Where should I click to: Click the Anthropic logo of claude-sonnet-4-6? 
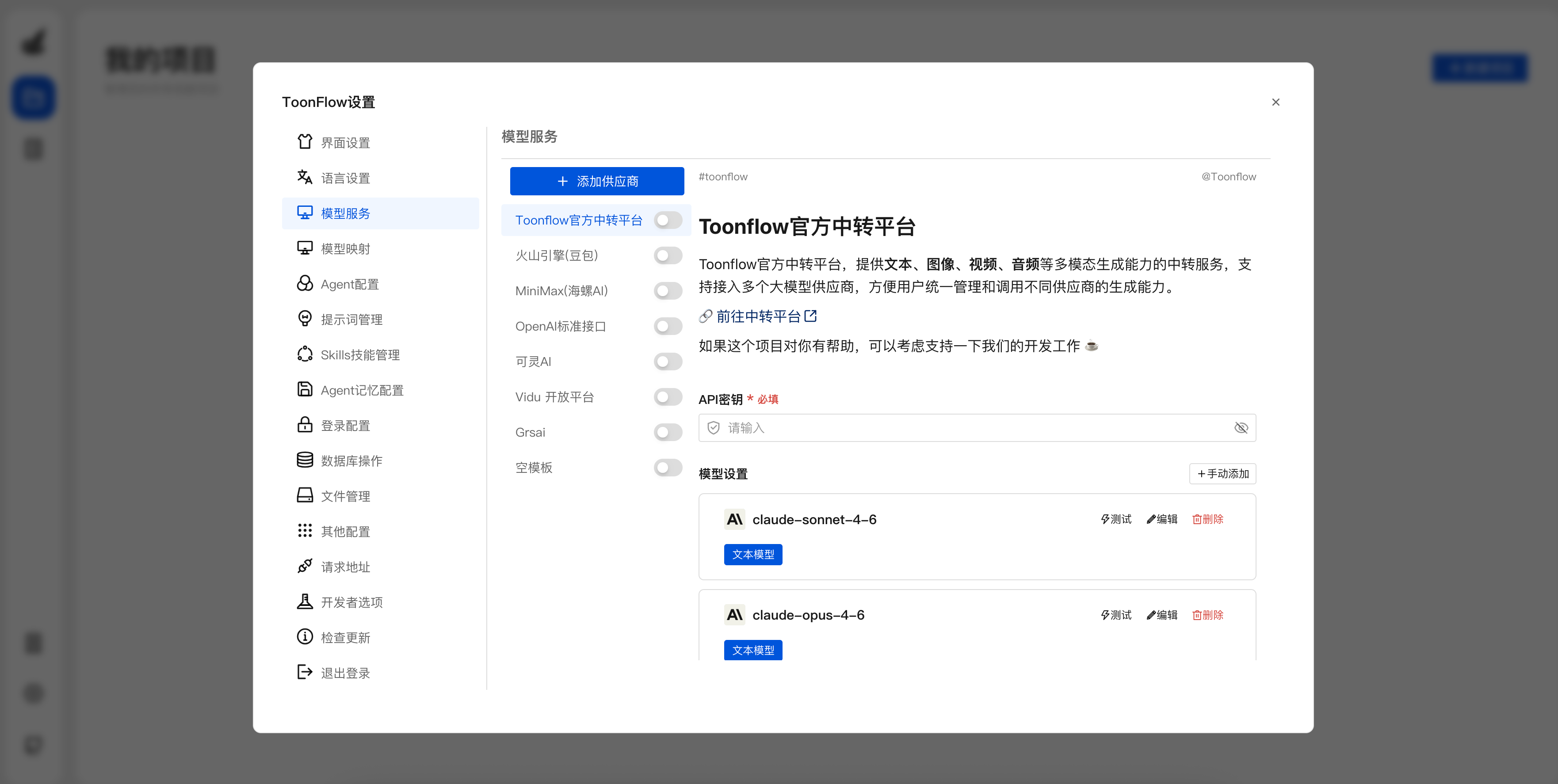coord(735,519)
